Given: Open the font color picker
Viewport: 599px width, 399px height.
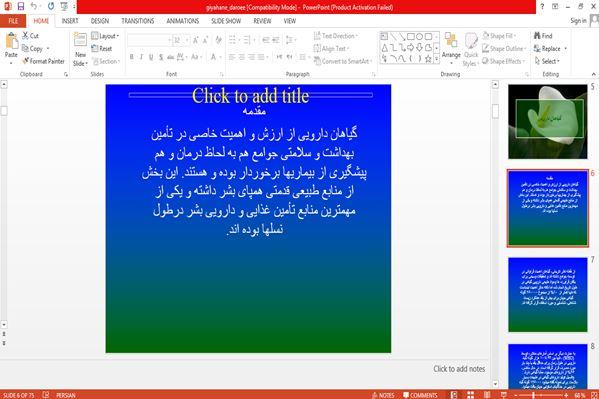Looking at the screenshot, I should coord(215,57).
